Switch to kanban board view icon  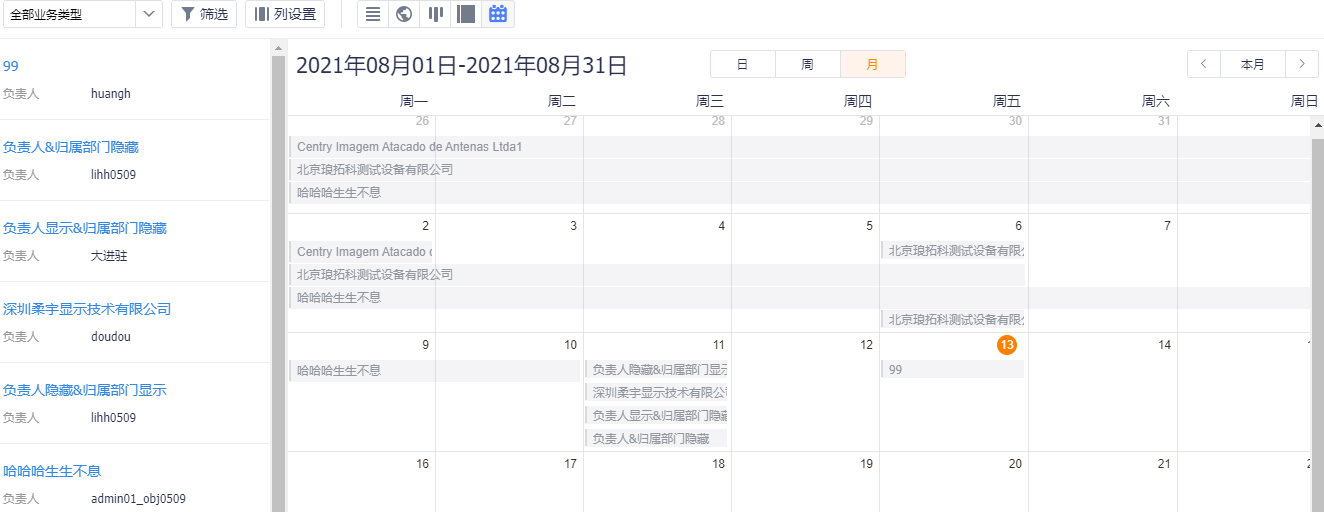coord(435,14)
